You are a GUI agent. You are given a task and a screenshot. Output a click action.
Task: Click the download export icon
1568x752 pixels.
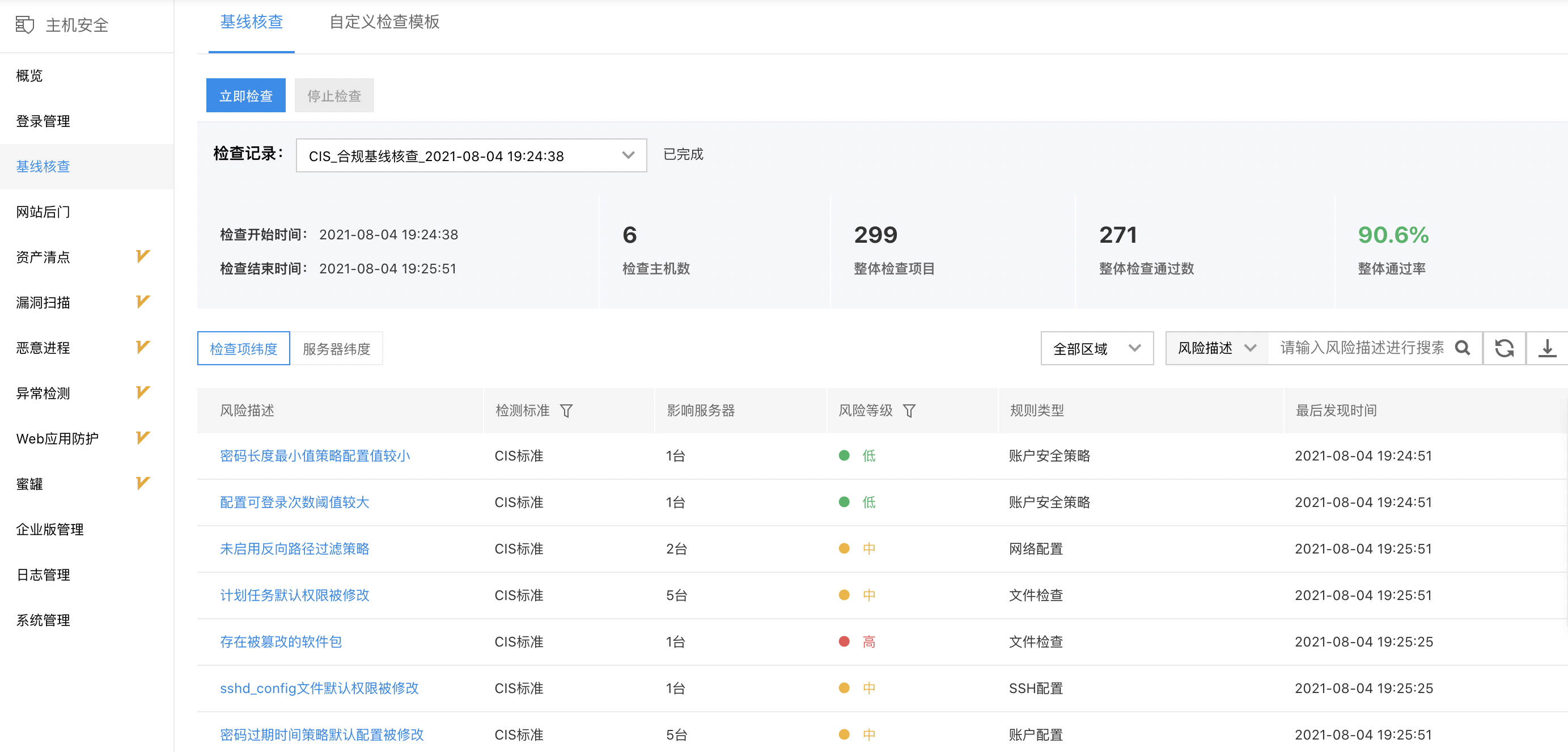pos(1546,348)
